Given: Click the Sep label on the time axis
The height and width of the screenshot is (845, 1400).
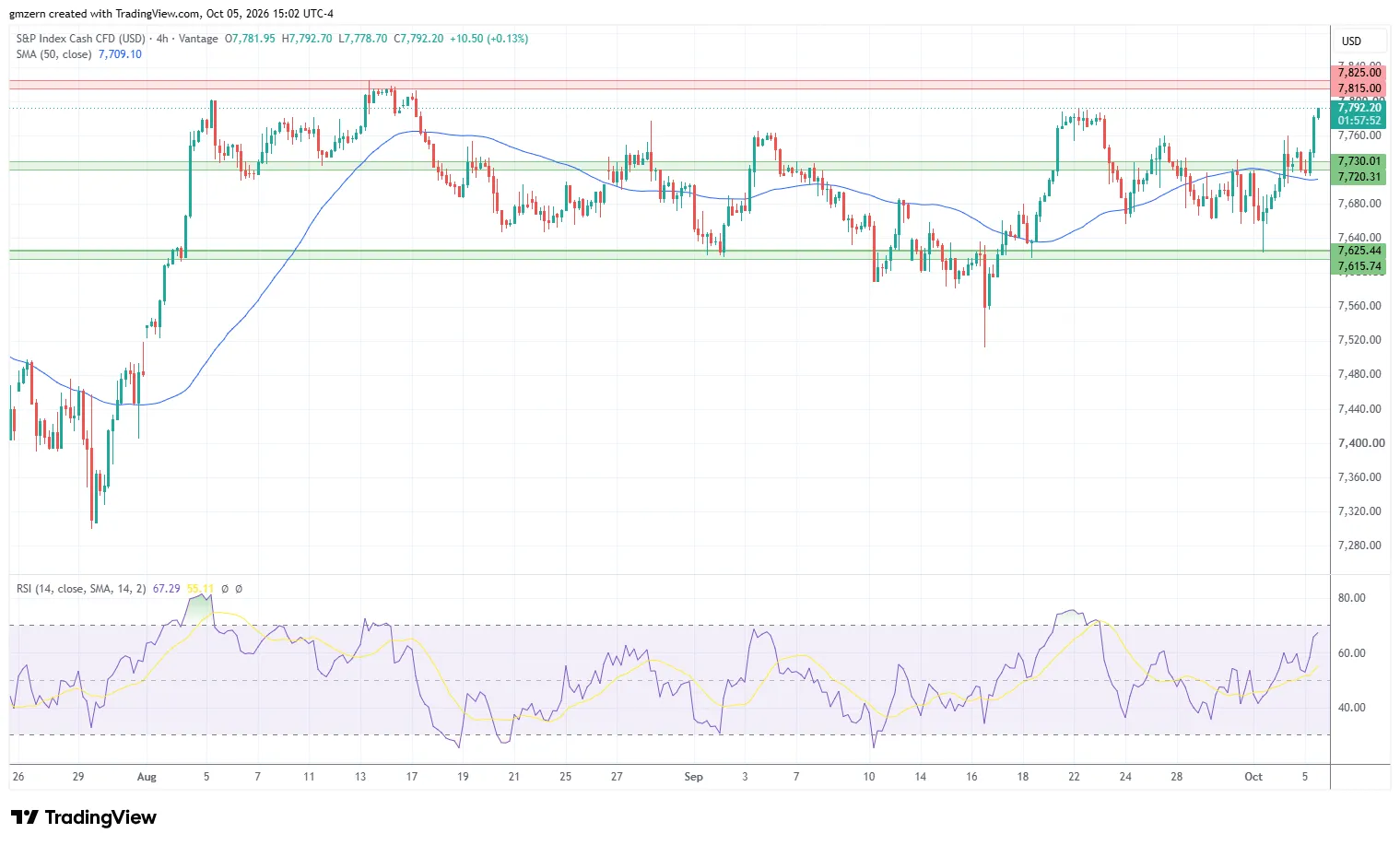Looking at the screenshot, I should tap(694, 777).
